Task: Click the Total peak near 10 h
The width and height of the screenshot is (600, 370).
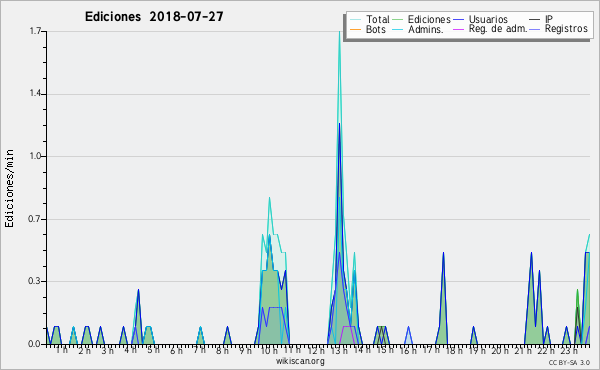Action: coord(269,198)
